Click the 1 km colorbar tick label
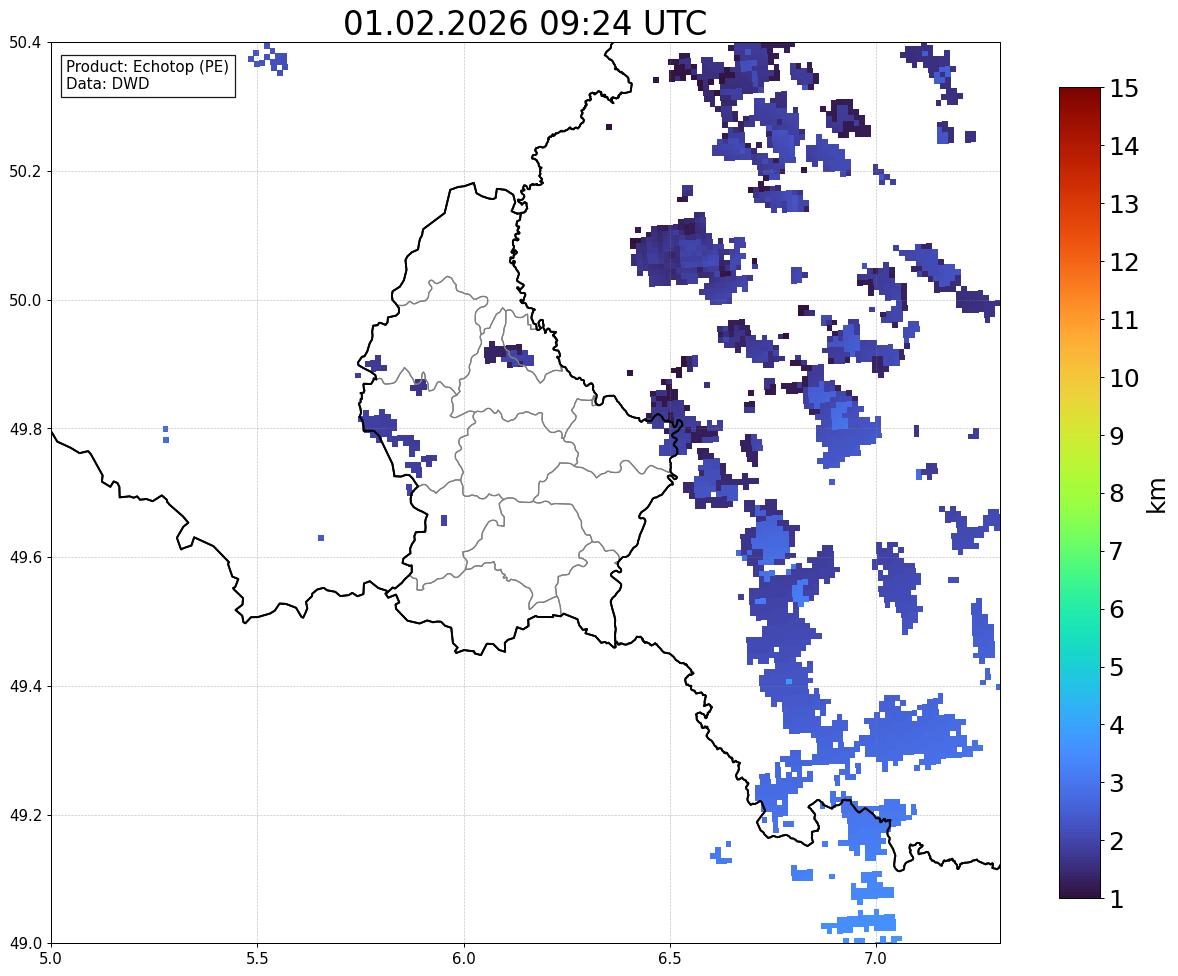Viewport: 1178px width, 976px height. coord(1117,899)
